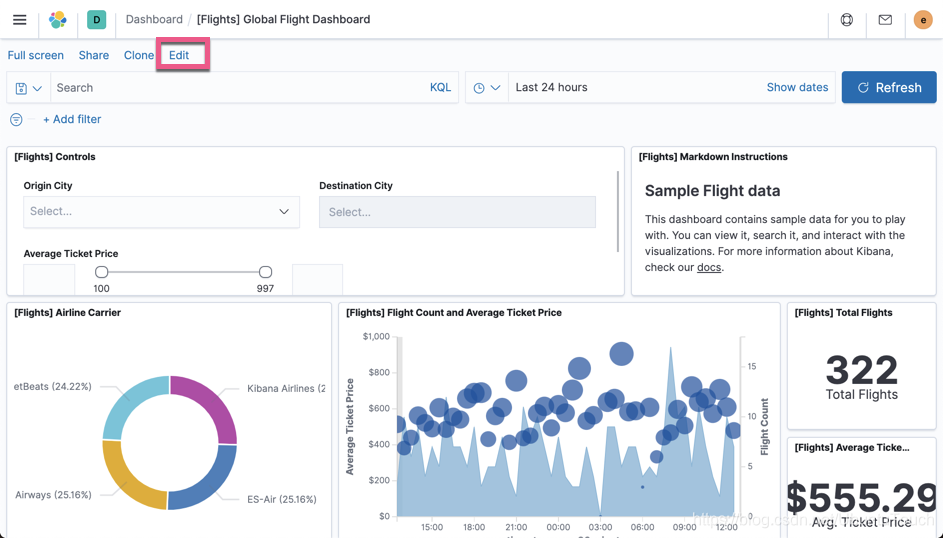Click the slider handle at 997
943x538 pixels.
(265, 272)
